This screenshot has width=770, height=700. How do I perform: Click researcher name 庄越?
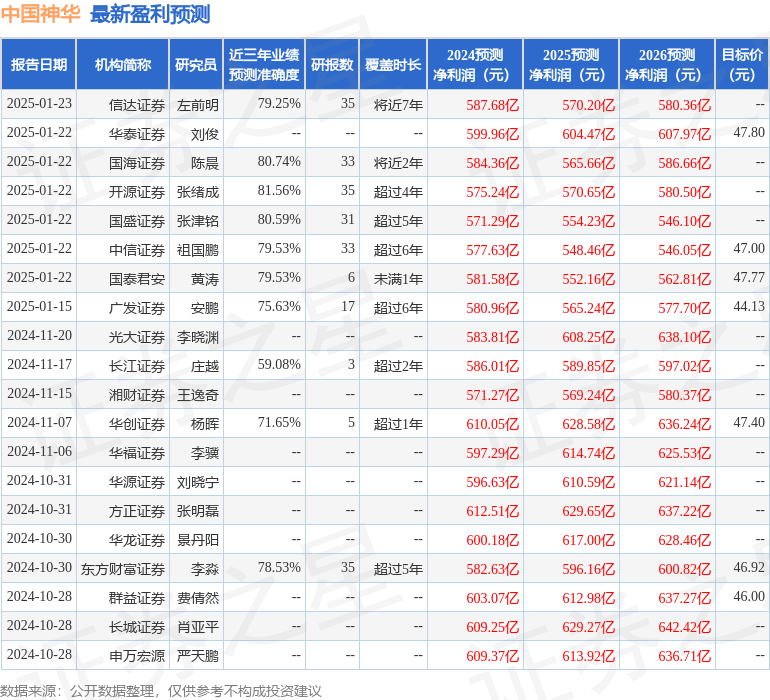(x=205, y=365)
